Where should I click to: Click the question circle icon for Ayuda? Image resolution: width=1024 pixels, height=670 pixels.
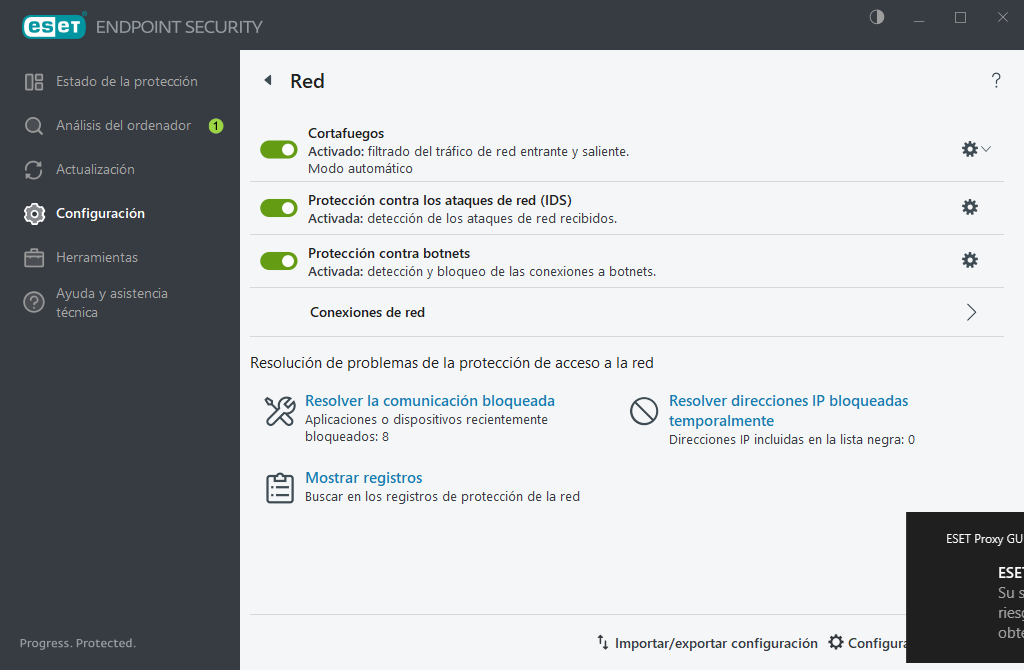pos(34,302)
